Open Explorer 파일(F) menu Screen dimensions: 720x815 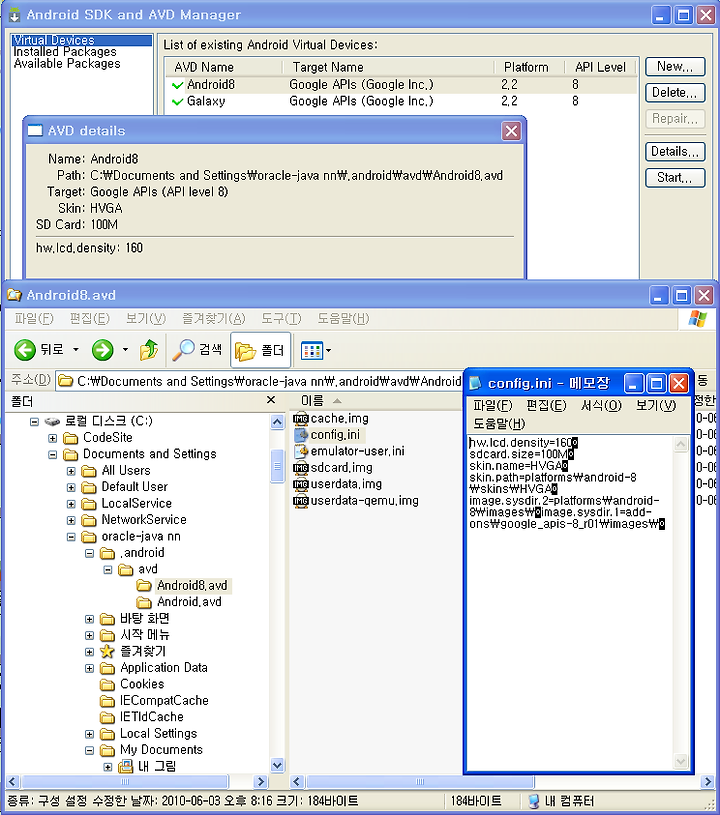(x=34, y=319)
